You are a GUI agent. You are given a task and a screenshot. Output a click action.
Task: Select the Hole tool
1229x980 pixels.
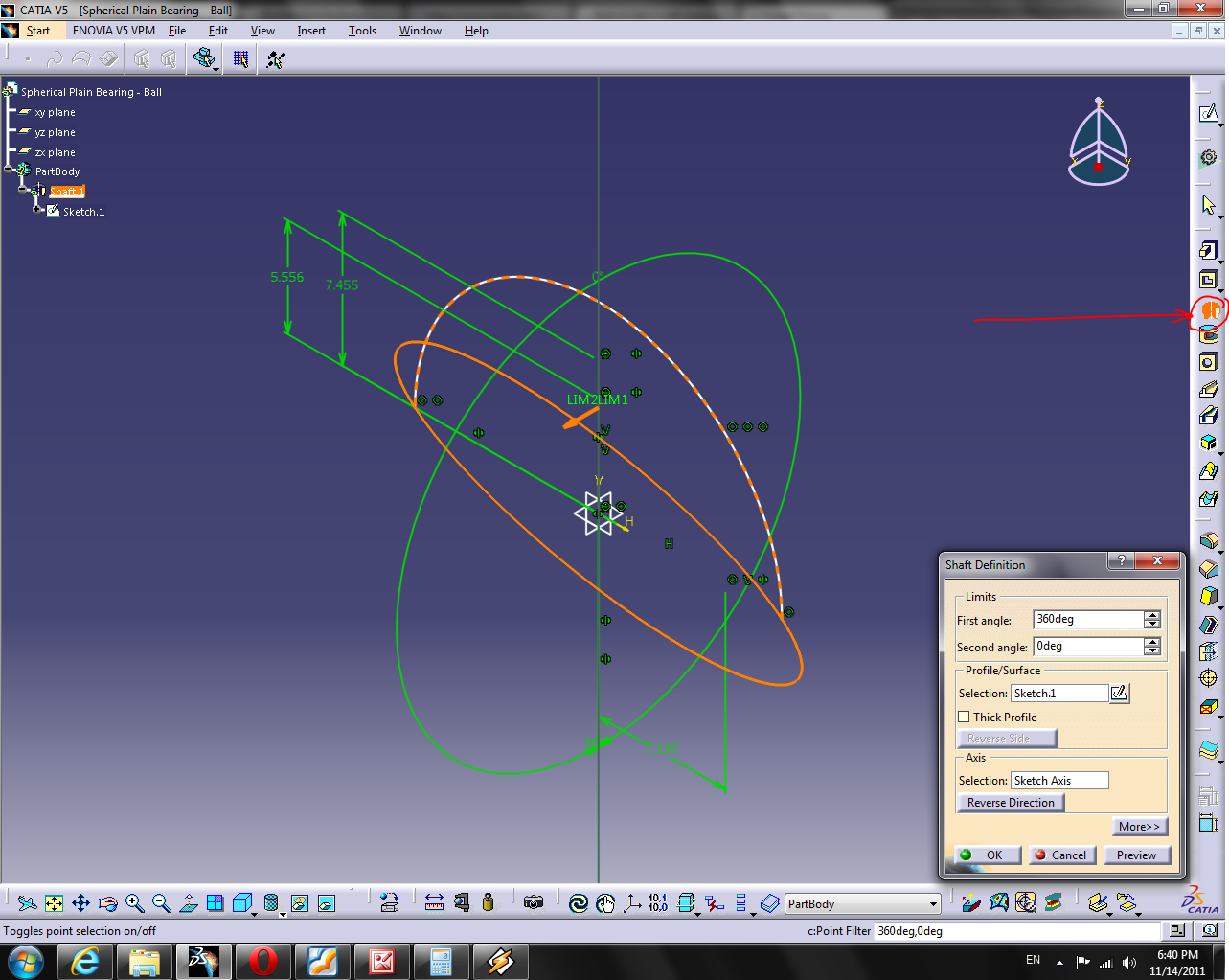point(1209,362)
